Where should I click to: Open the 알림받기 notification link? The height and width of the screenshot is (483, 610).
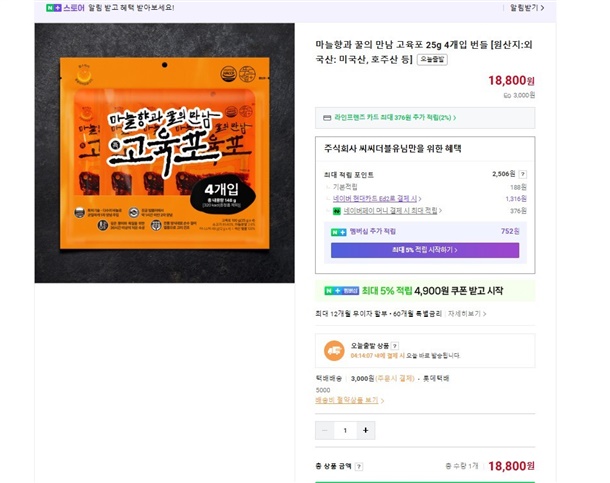527,8
